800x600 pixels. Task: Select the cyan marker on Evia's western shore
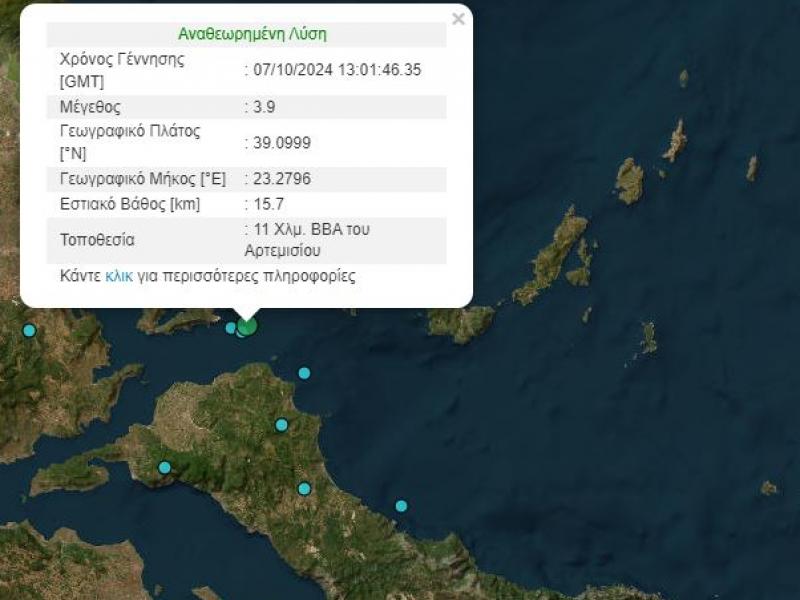tap(165, 467)
